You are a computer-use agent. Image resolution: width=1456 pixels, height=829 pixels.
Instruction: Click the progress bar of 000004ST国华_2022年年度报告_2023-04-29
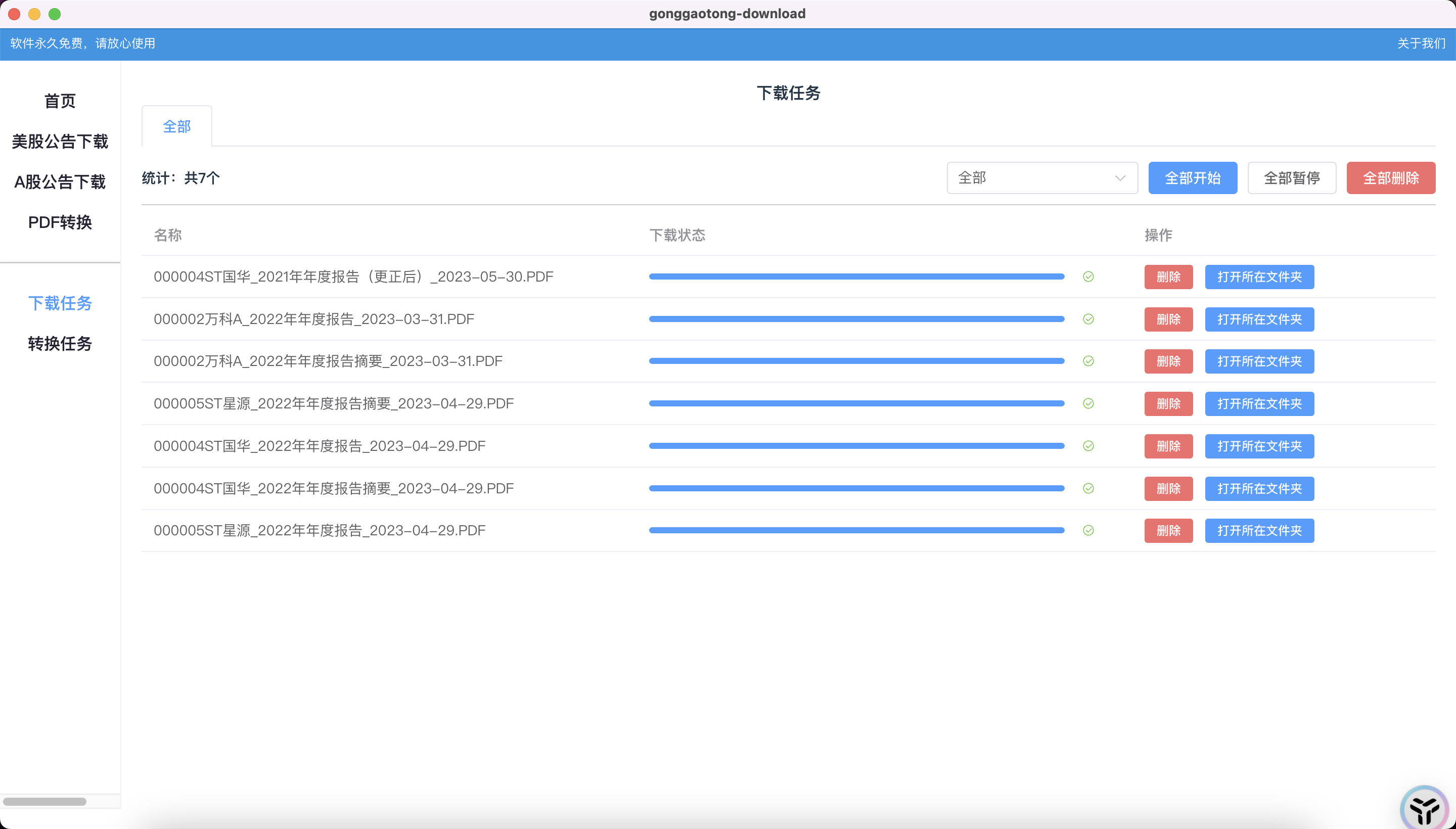856,446
